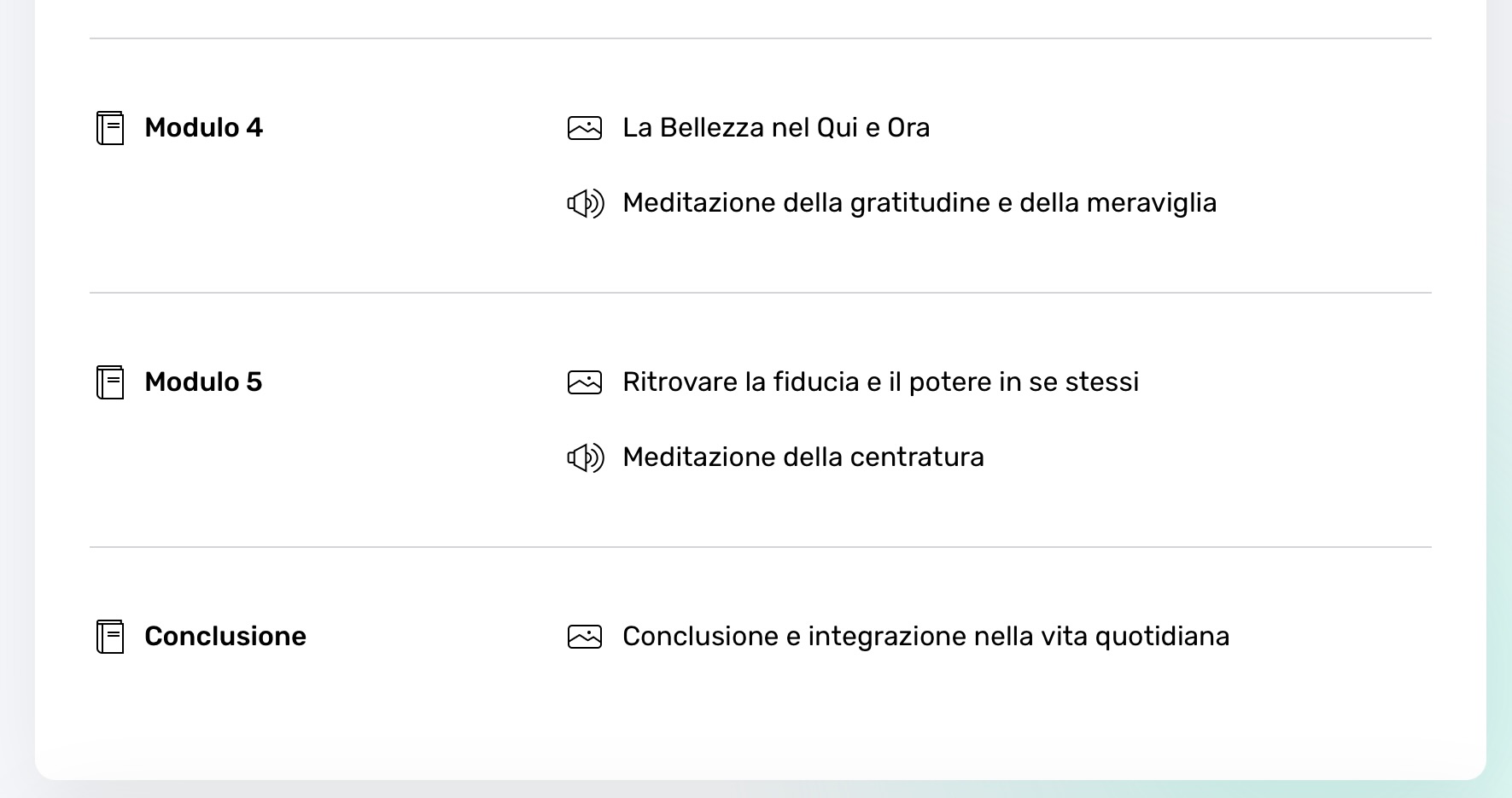Click the book icon beside Modulo 4
This screenshot has width=1512, height=798.
pos(110,128)
